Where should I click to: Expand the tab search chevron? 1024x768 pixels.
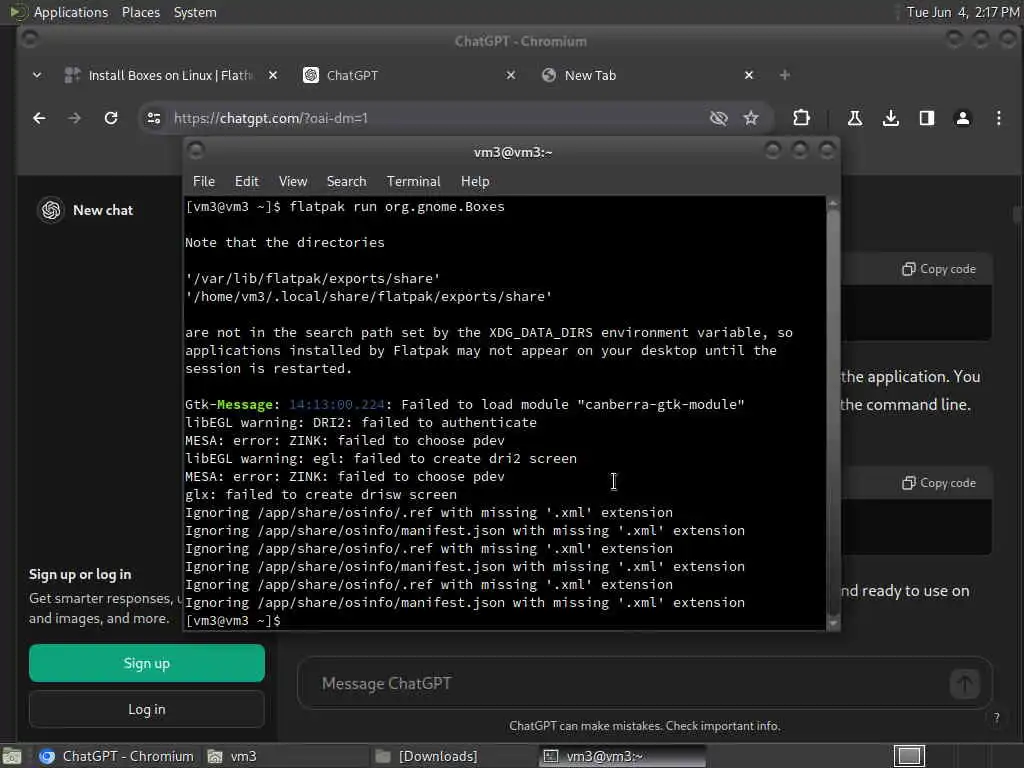click(x=37, y=75)
